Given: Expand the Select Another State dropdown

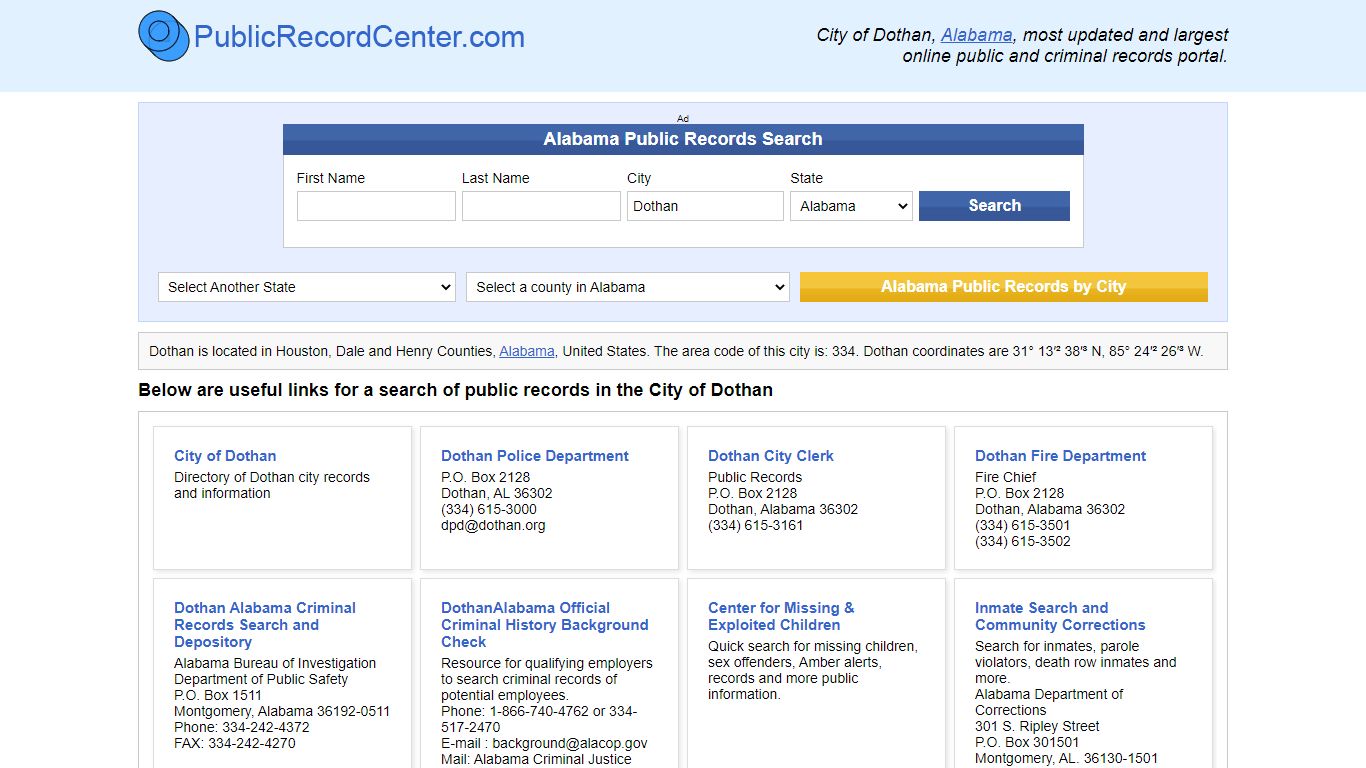Looking at the screenshot, I should tap(306, 287).
